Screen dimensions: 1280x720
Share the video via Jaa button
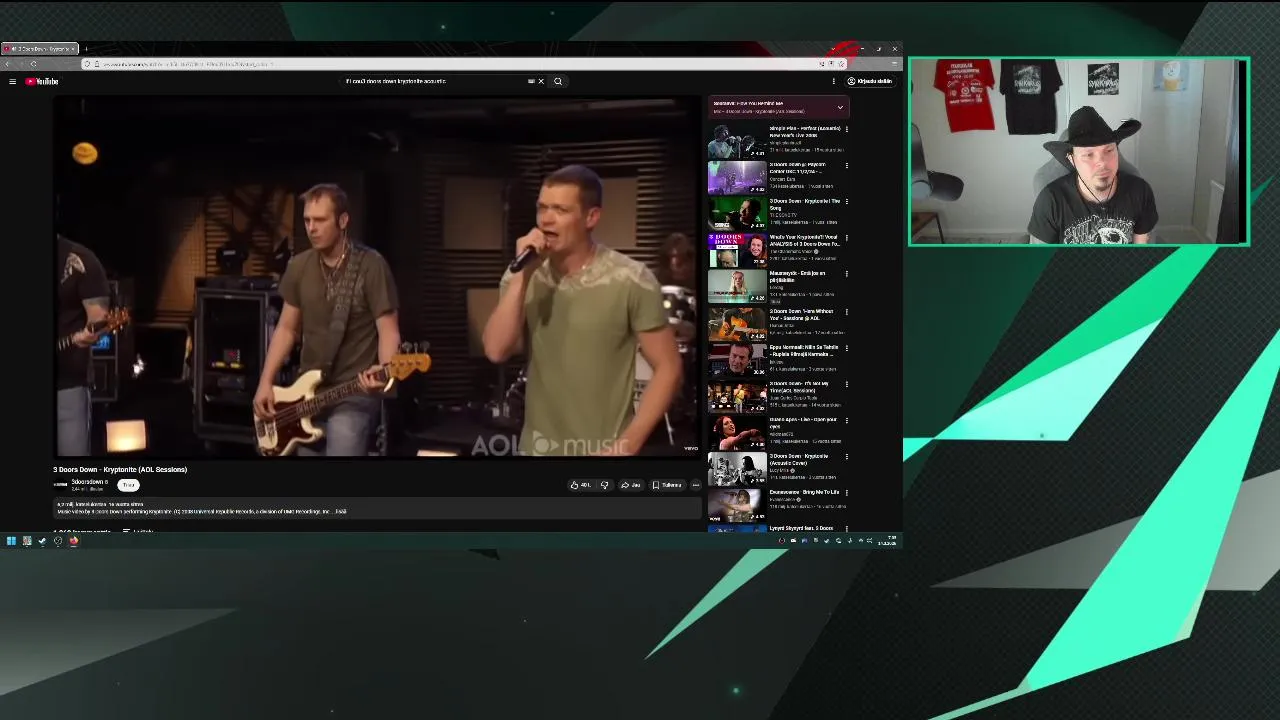[x=631, y=485]
